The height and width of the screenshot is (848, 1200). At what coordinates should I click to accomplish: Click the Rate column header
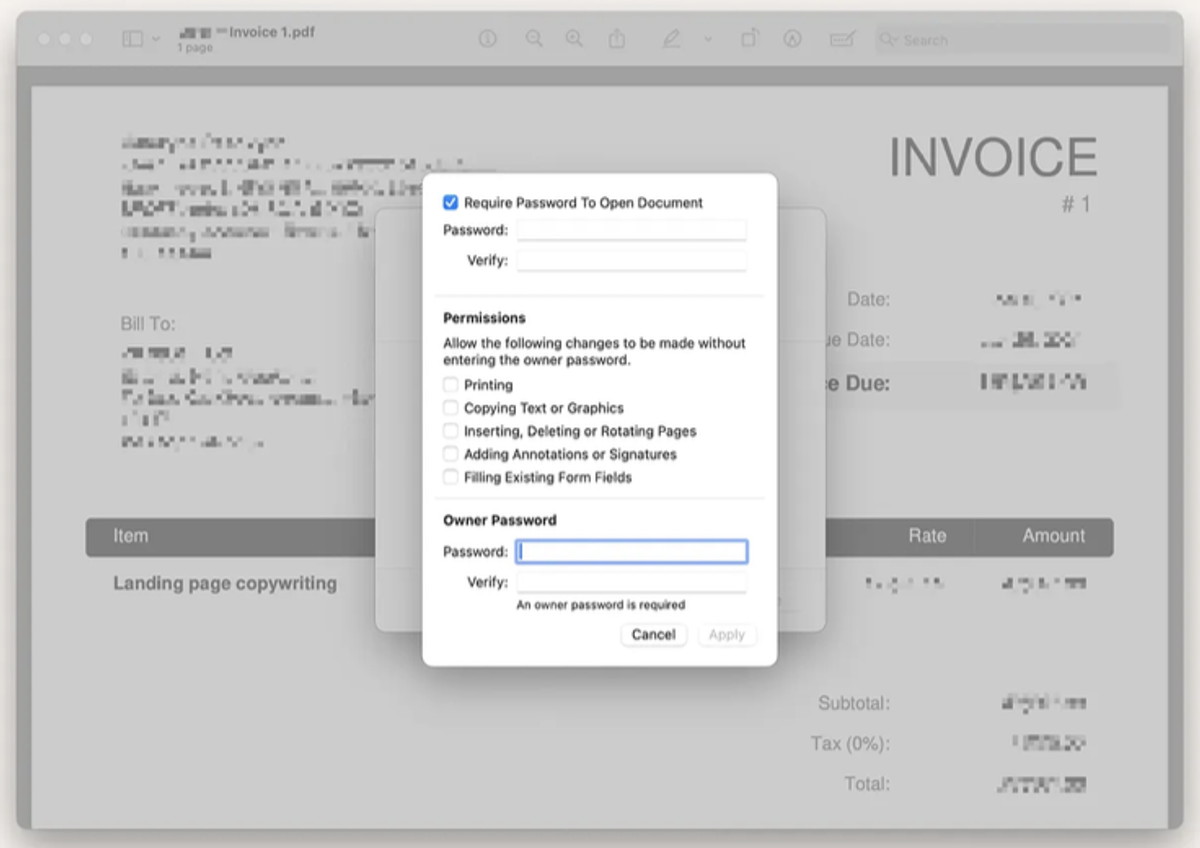927,536
